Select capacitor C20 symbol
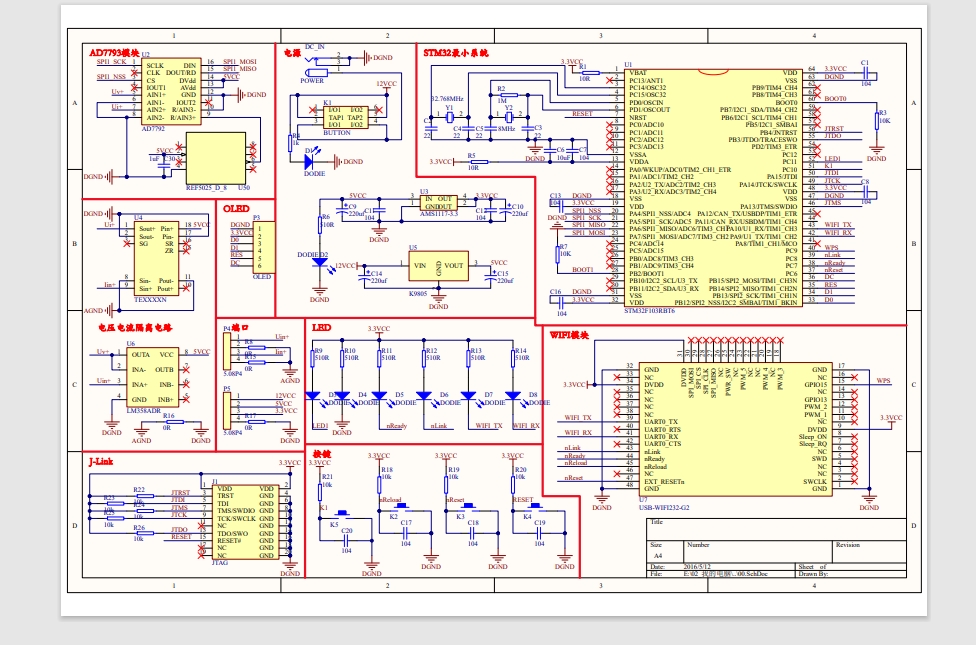976x645 pixels. tap(346, 540)
